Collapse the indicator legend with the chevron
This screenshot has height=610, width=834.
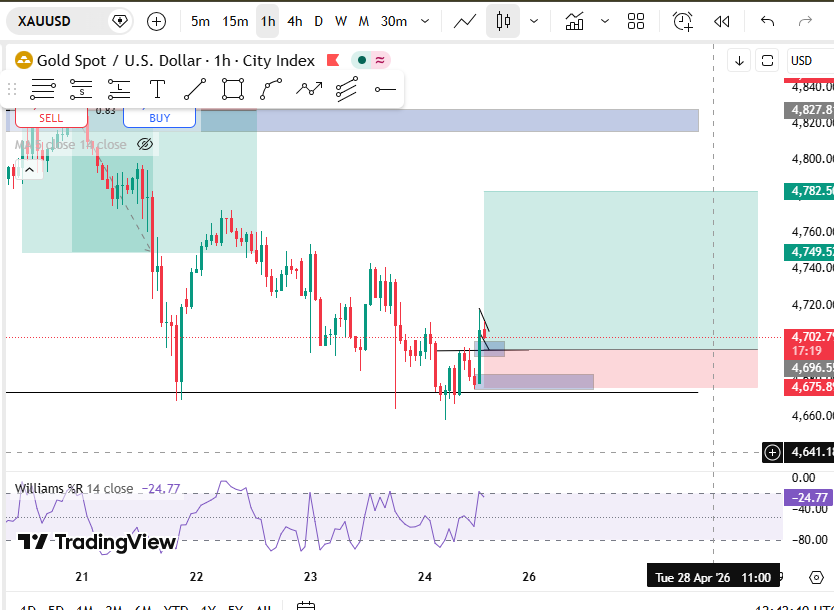30,170
